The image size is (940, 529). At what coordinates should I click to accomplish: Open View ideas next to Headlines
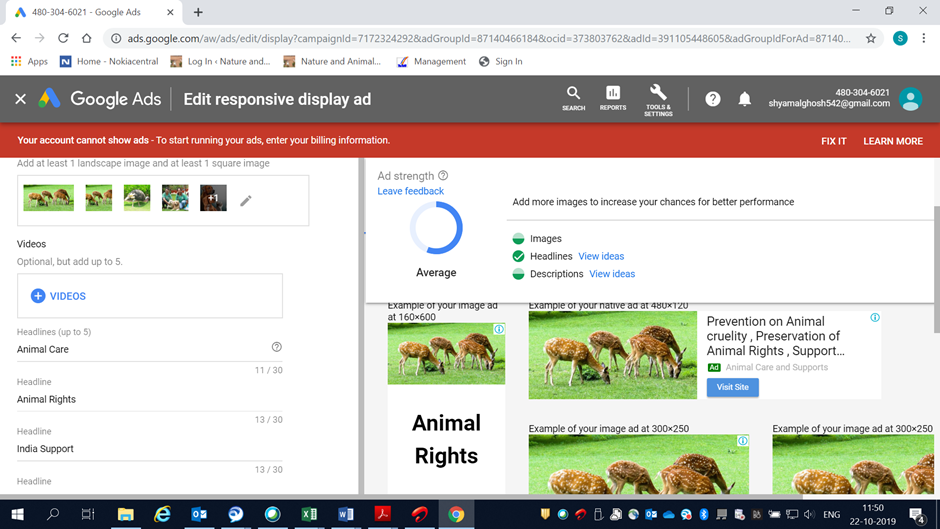pos(601,256)
